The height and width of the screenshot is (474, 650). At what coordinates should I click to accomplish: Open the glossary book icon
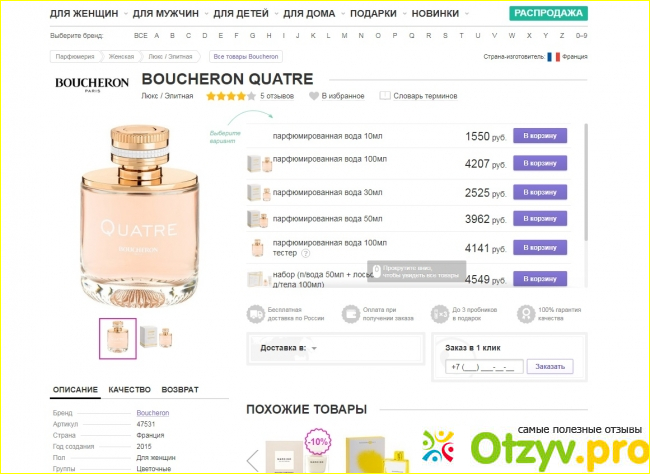click(385, 96)
